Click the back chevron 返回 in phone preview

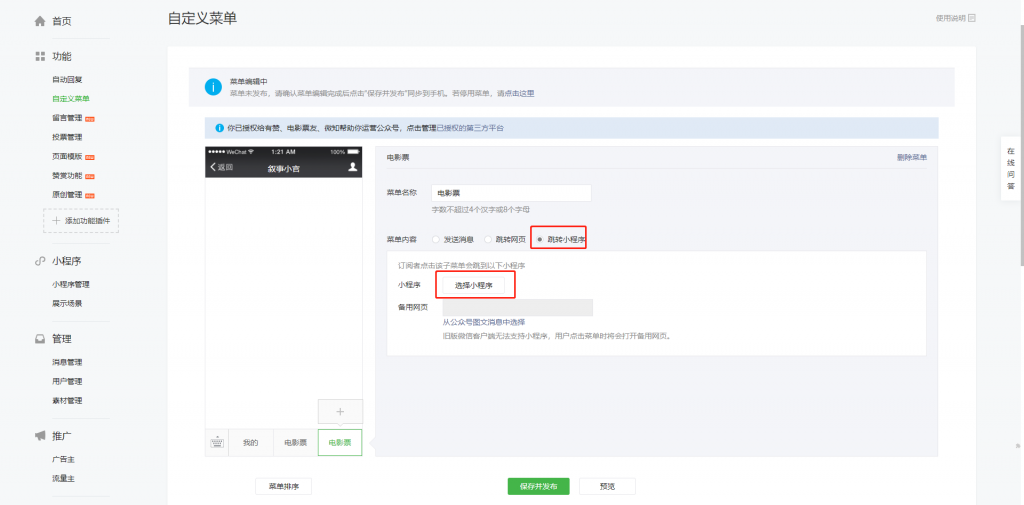[x=221, y=167]
